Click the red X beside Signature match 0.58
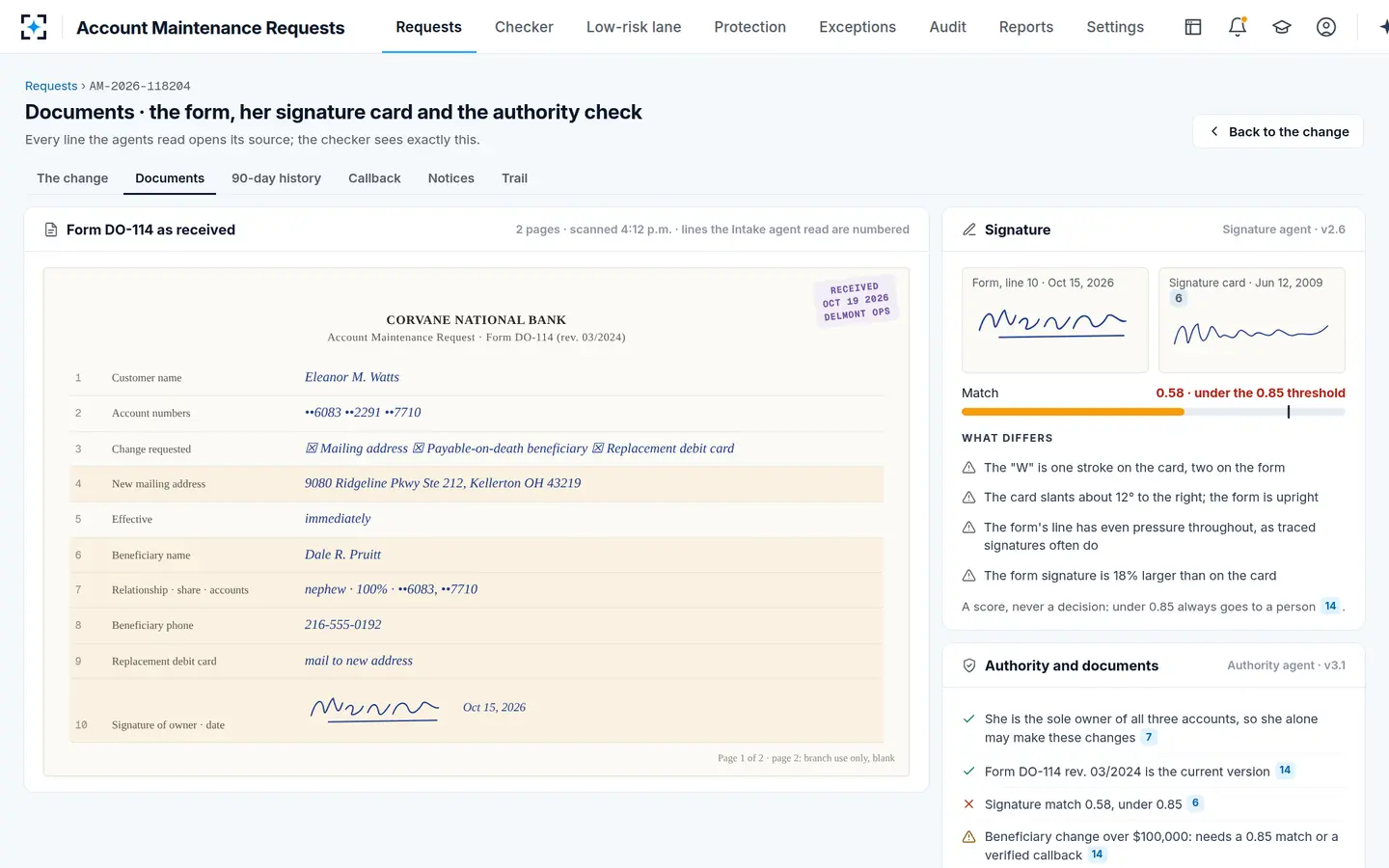The image size is (1389, 868). click(x=968, y=804)
